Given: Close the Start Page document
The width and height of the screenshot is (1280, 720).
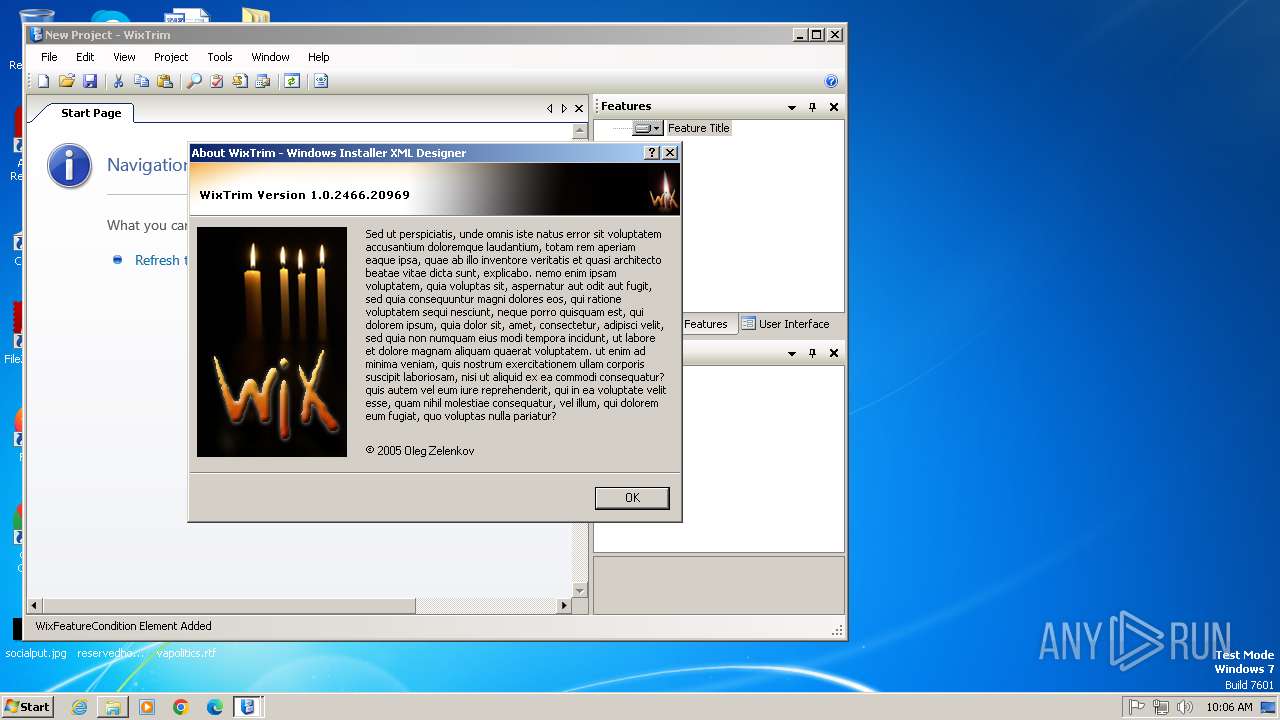Looking at the screenshot, I should tap(579, 108).
